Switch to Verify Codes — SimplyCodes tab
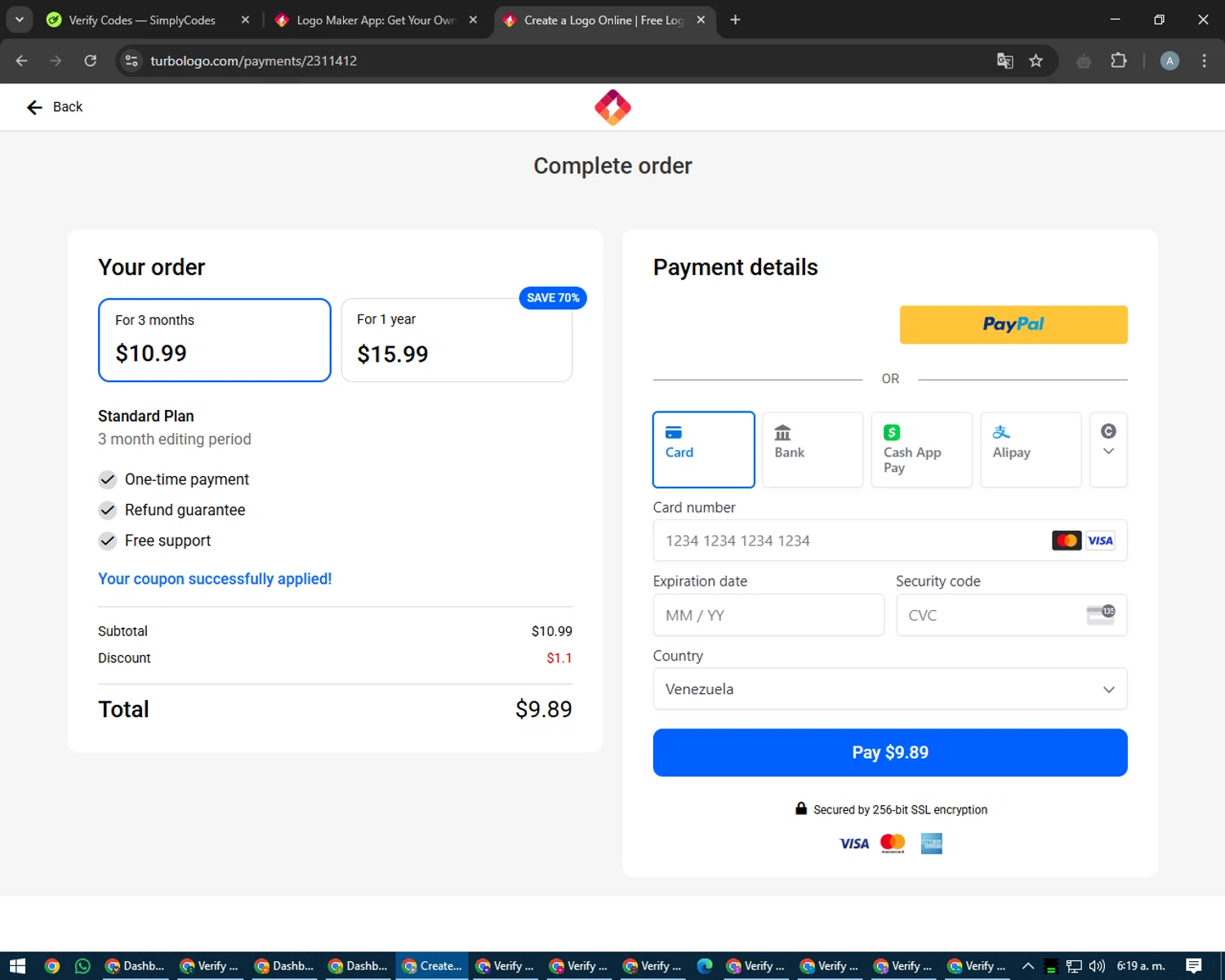The height and width of the screenshot is (980, 1225). tap(142, 20)
